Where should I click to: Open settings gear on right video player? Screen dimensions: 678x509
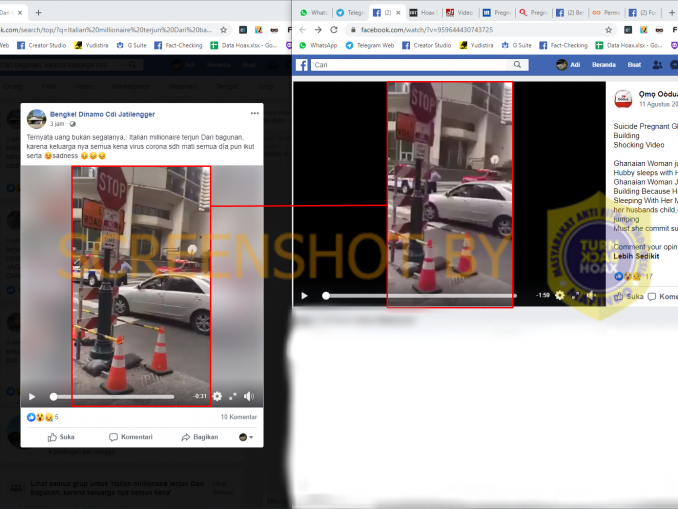[560, 295]
